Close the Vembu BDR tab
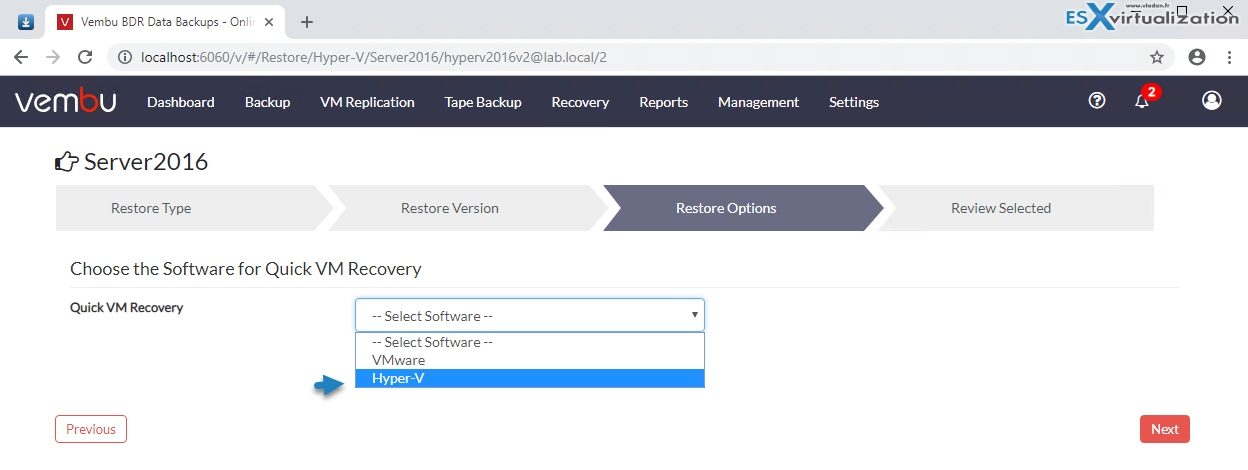The width and height of the screenshot is (1248, 470). point(269,22)
